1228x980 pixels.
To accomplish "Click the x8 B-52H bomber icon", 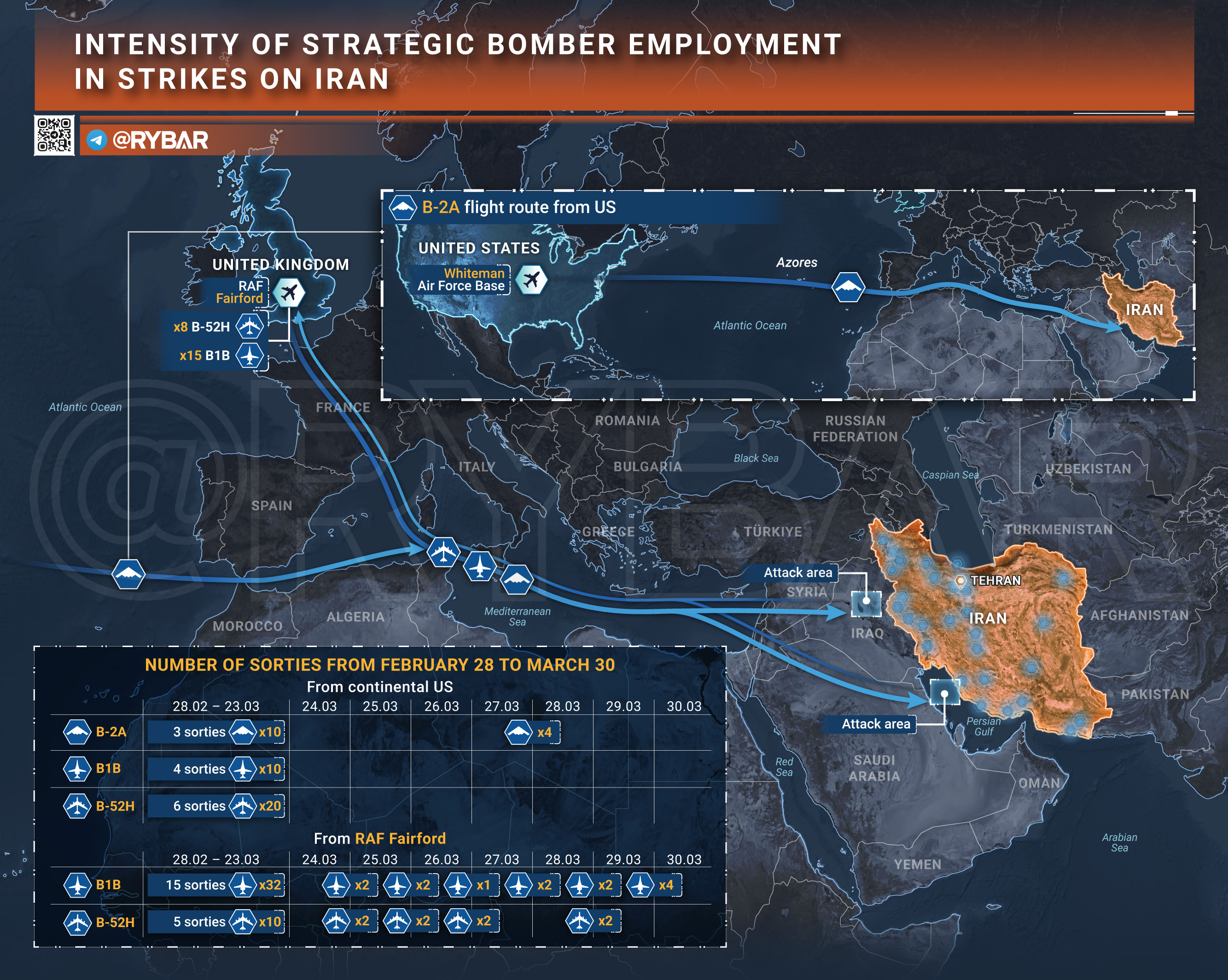I will [250, 327].
